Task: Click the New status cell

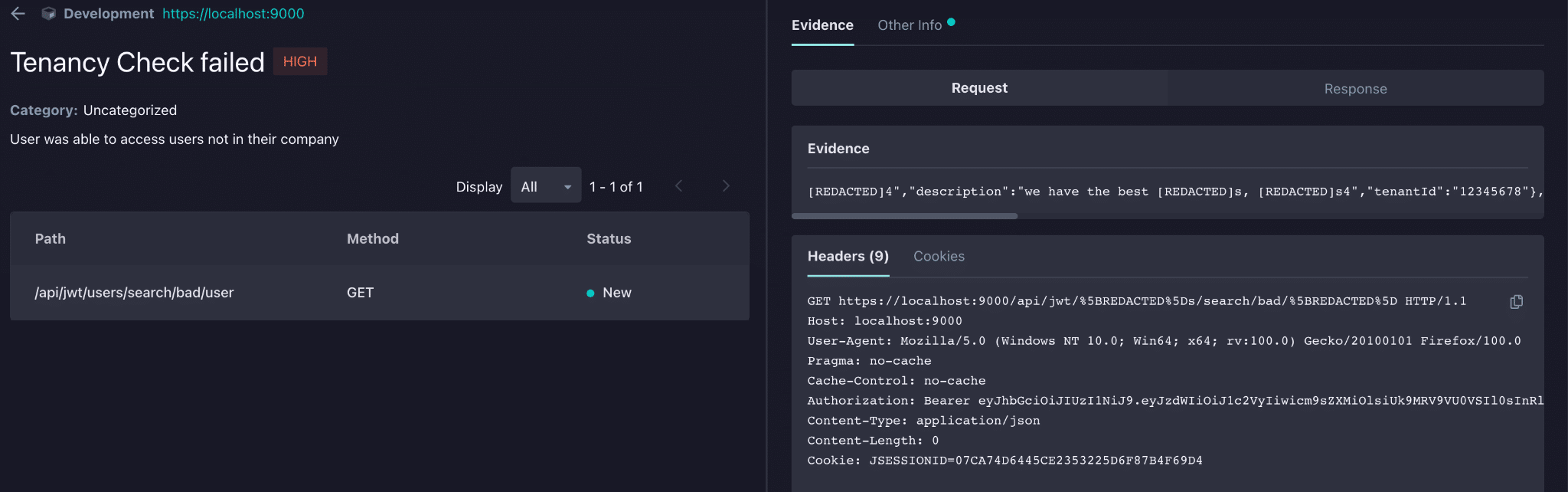Action: click(x=609, y=293)
